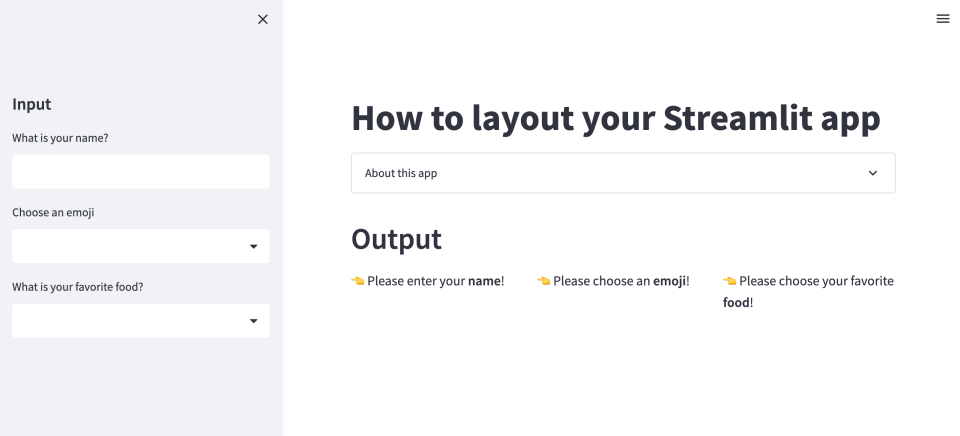The width and height of the screenshot is (960, 436).
Task: Click the Choose an emoji label
Action: pyautogui.click(x=53, y=212)
